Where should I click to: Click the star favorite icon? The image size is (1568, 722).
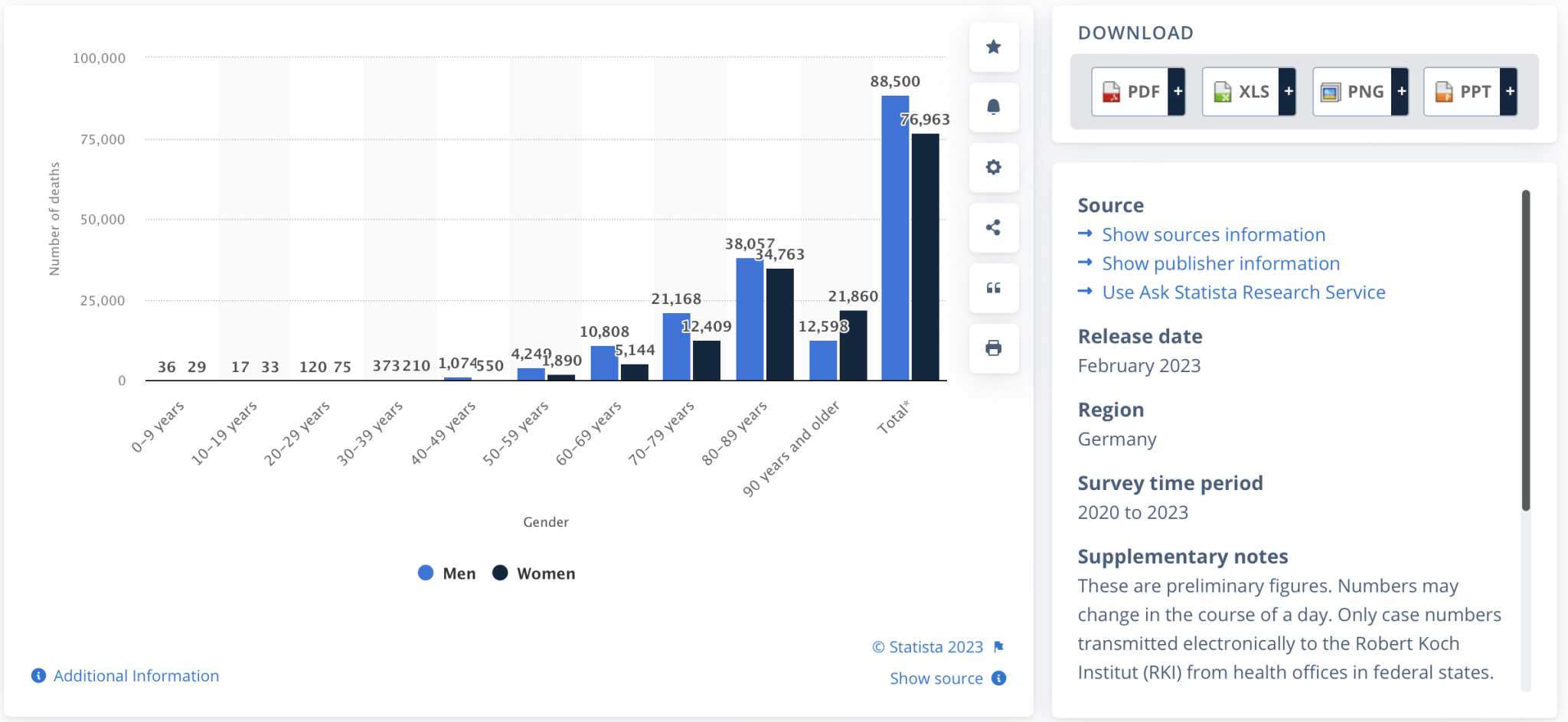tap(993, 47)
